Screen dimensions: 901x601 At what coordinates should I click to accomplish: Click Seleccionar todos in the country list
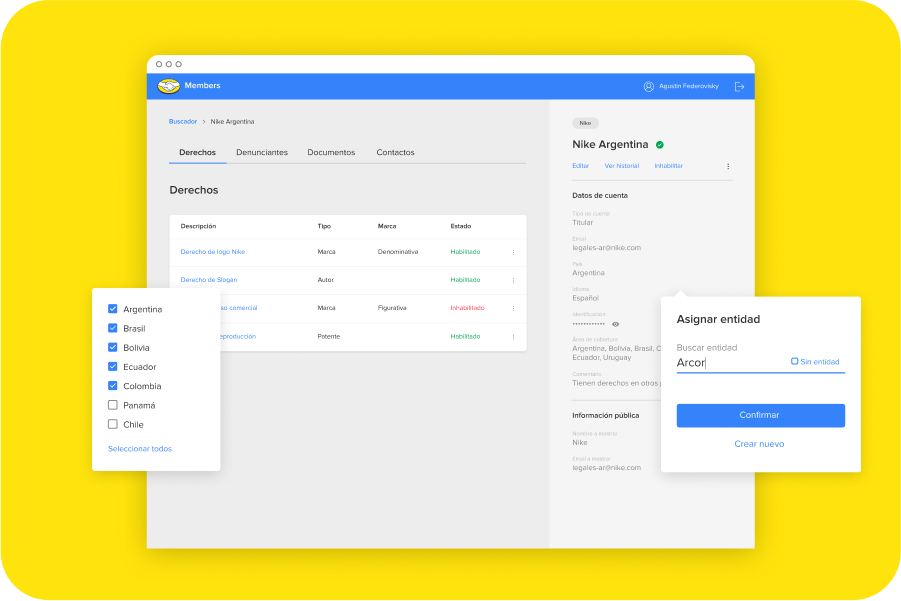[x=140, y=449]
